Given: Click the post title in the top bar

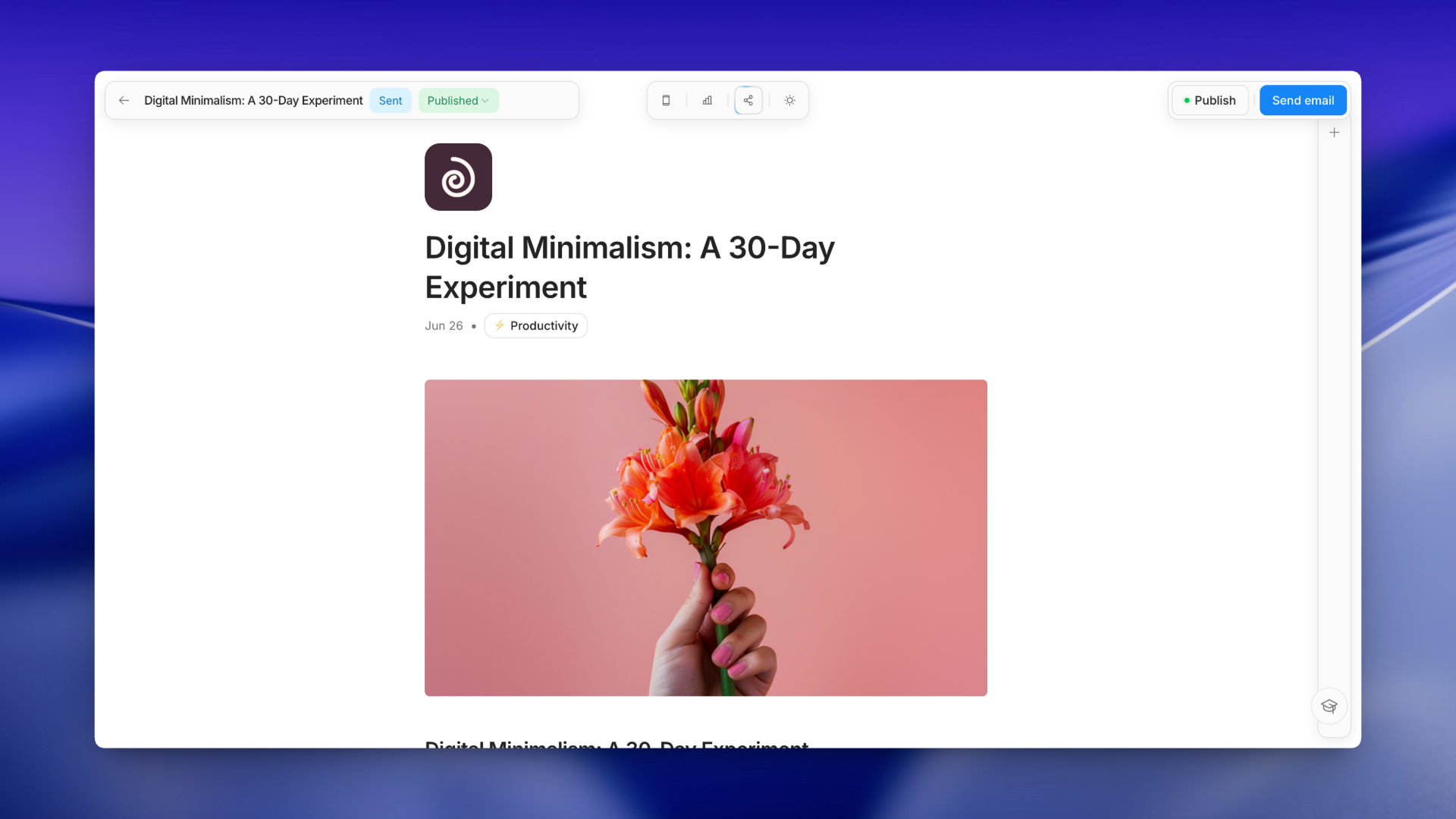Looking at the screenshot, I should pos(253,100).
